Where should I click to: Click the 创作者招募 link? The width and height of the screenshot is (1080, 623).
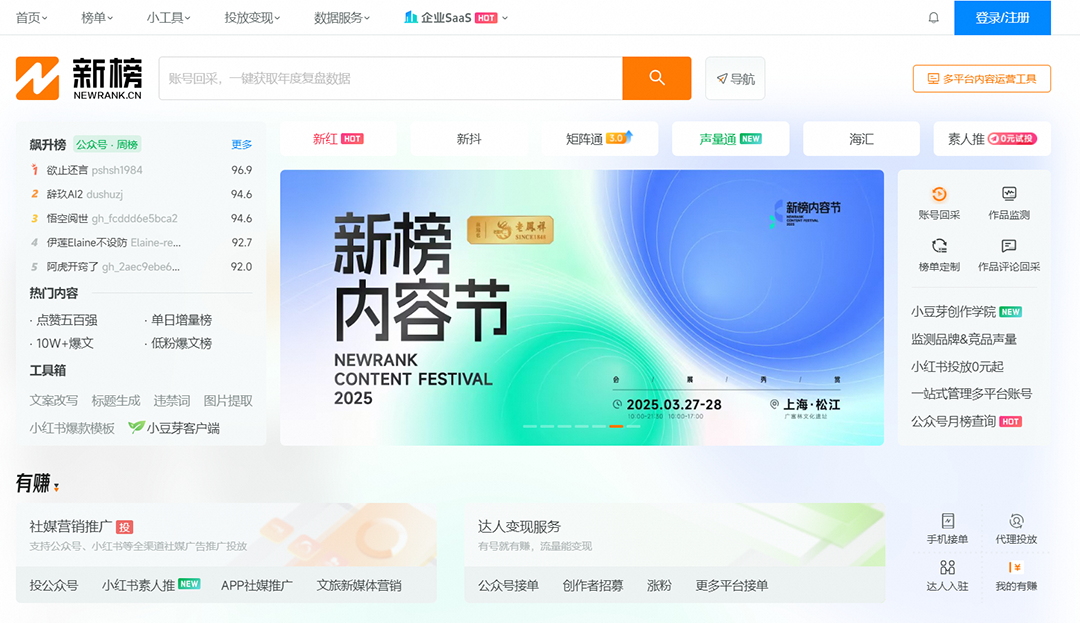592,585
